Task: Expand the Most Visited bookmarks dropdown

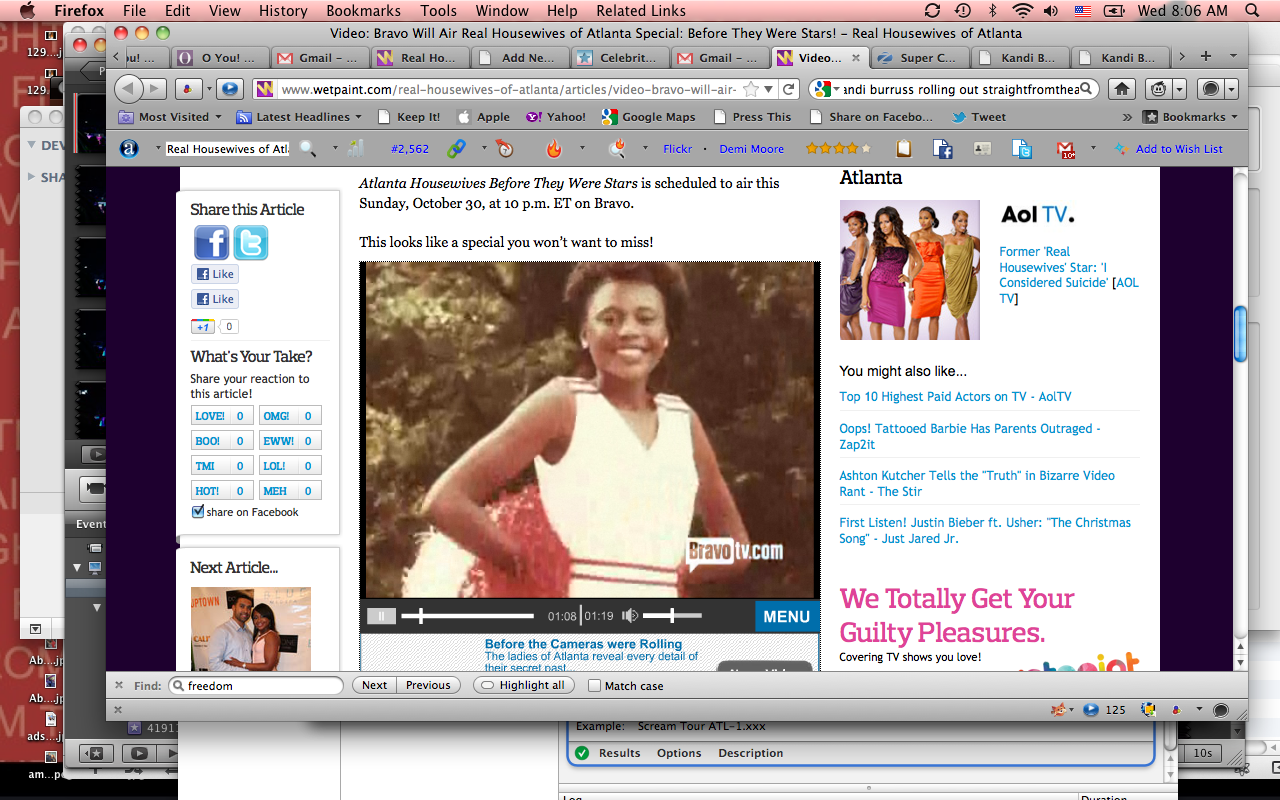Action: click(172, 117)
